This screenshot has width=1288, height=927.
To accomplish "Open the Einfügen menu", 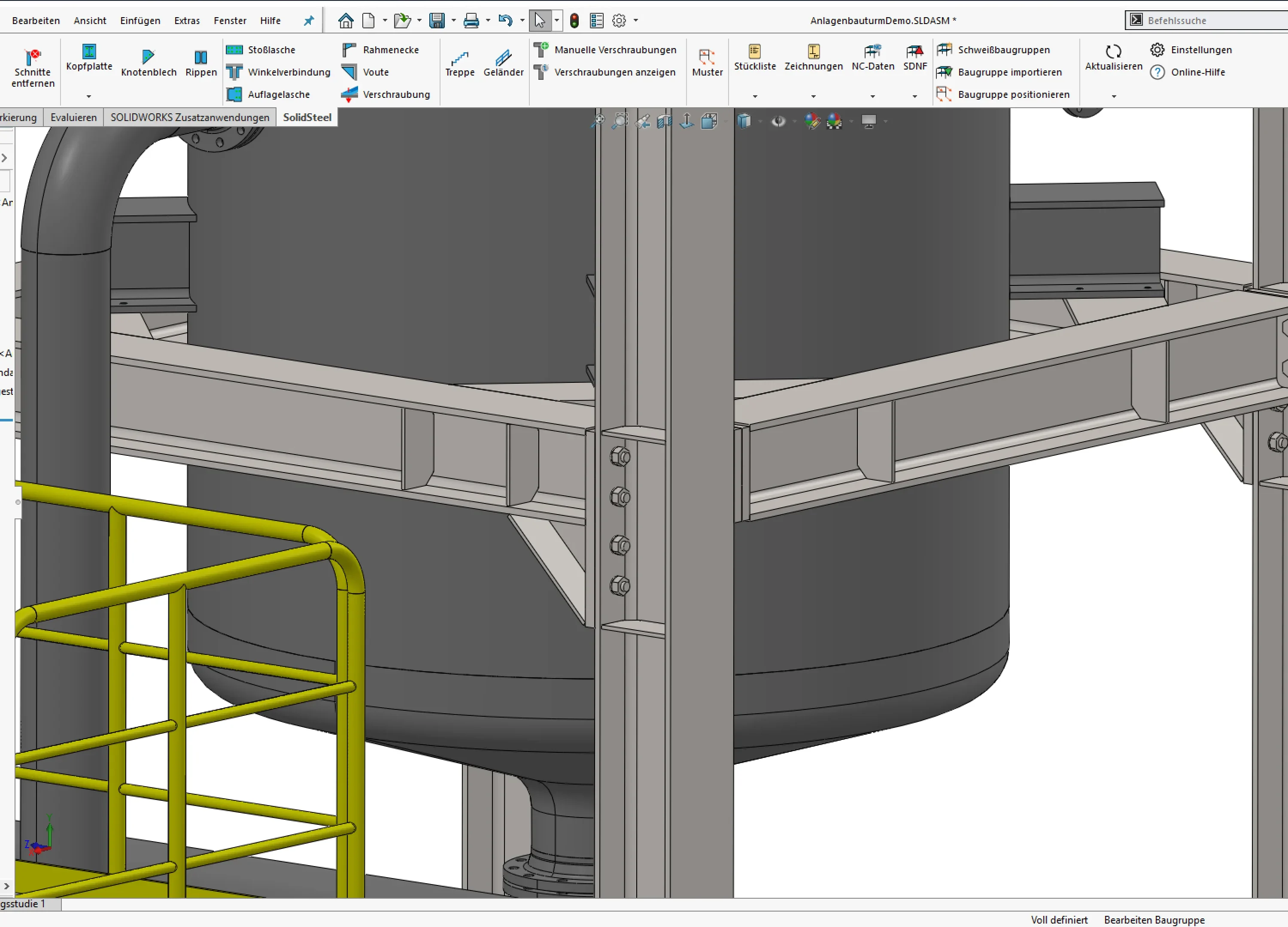I will (x=140, y=21).
